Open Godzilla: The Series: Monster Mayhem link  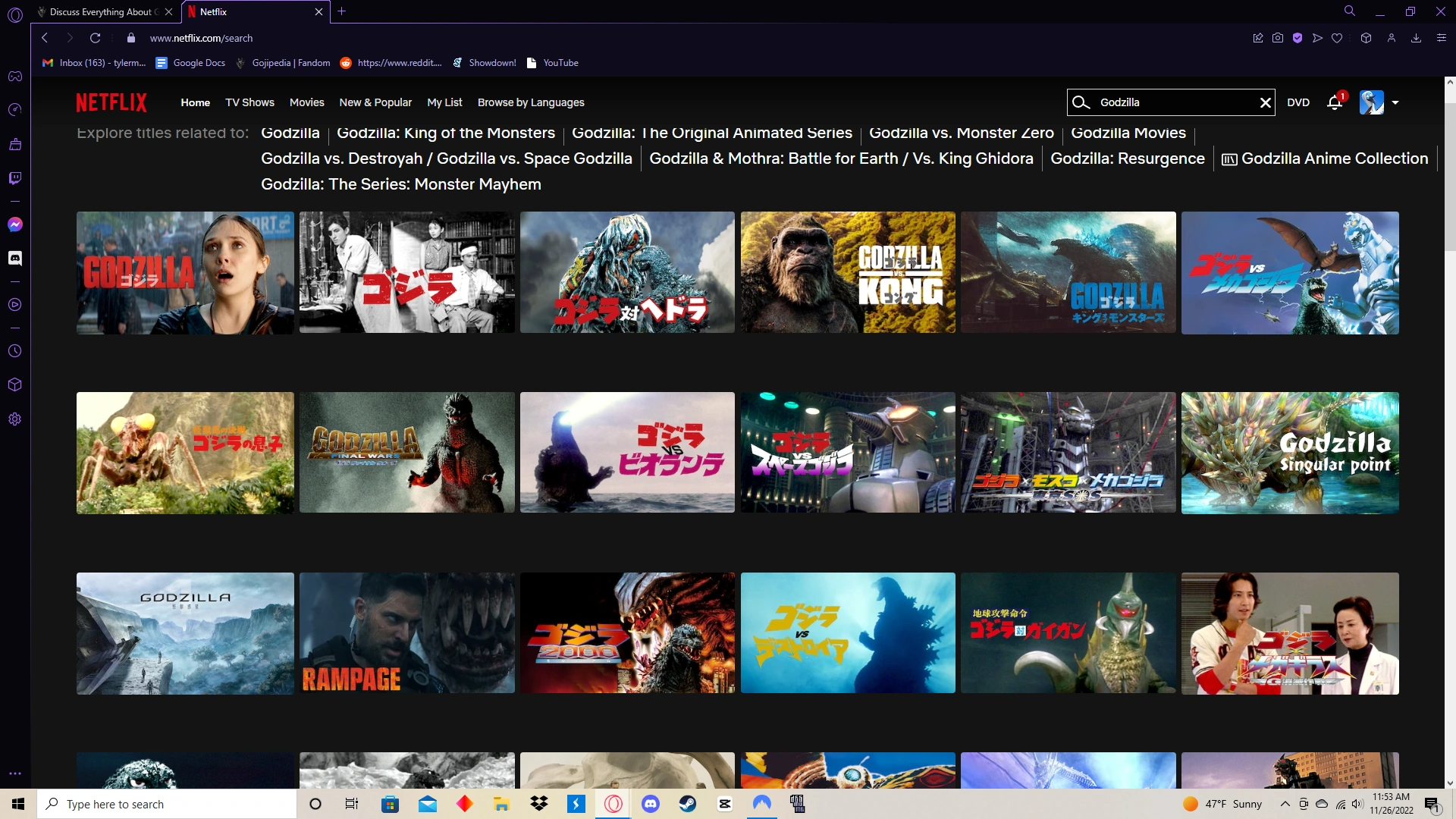(401, 184)
